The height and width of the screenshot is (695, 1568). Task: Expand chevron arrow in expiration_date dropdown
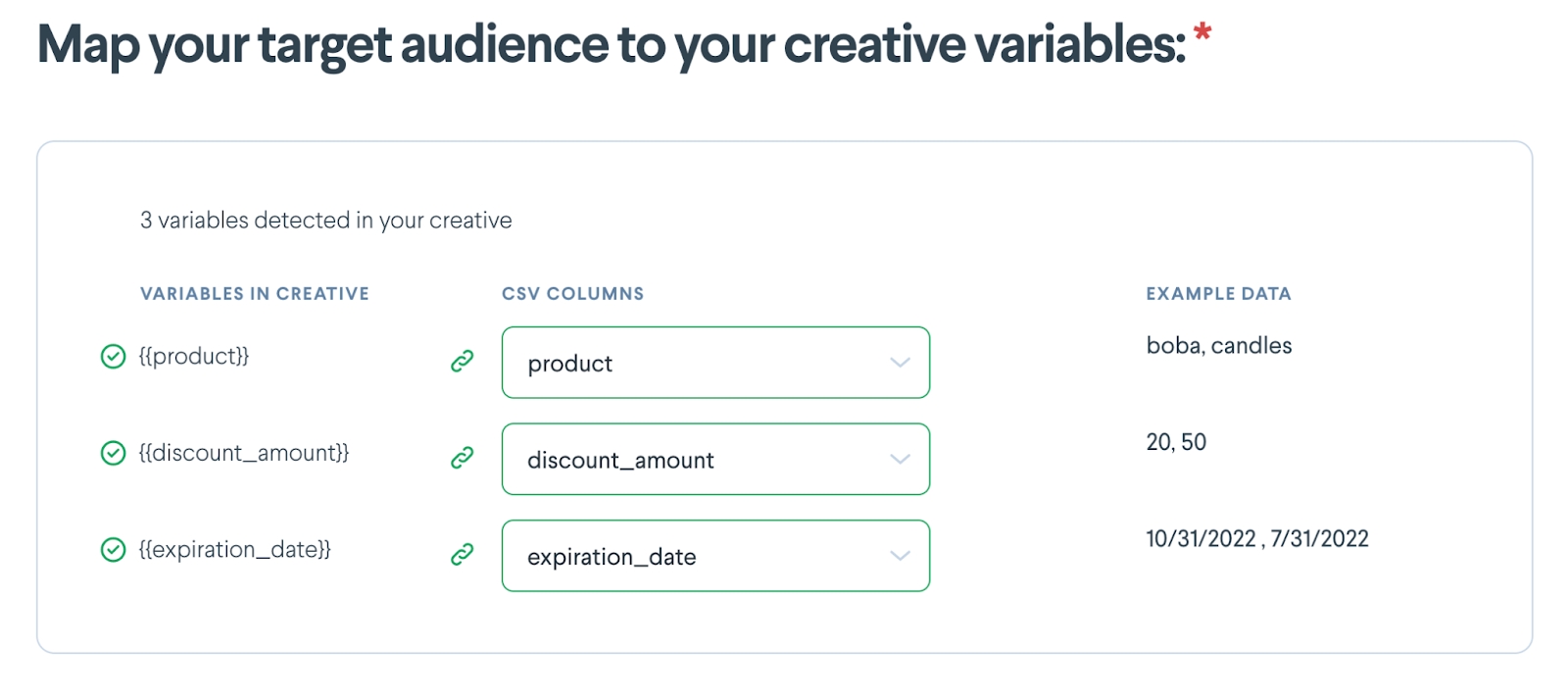[x=900, y=556]
